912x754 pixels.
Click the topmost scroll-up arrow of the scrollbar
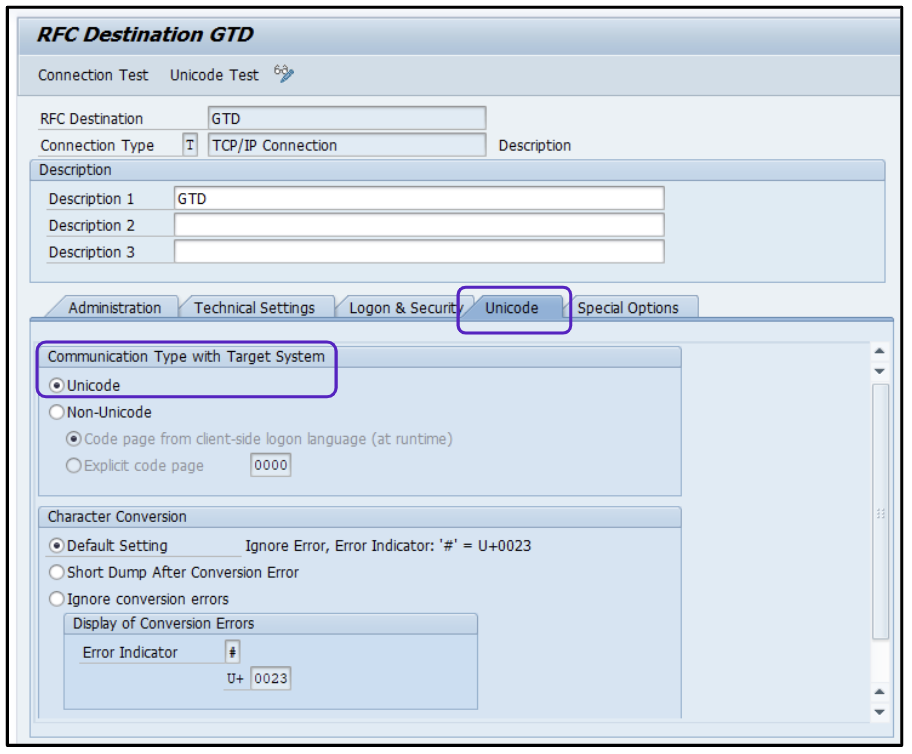click(x=880, y=351)
